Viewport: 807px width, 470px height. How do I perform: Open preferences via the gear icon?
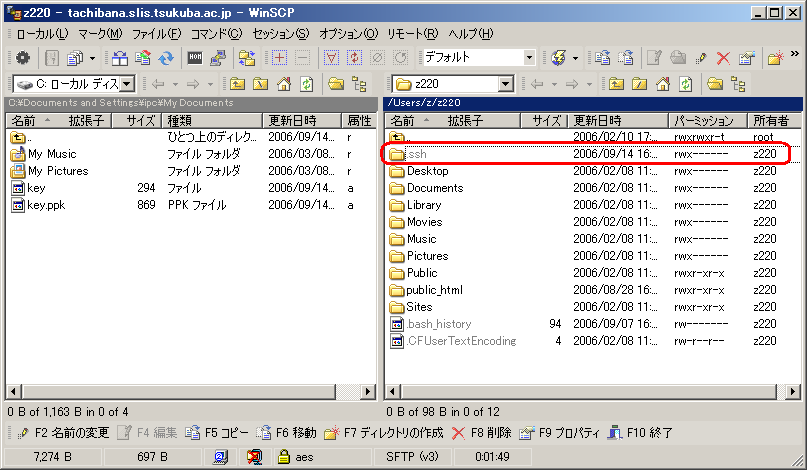(22, 58)
